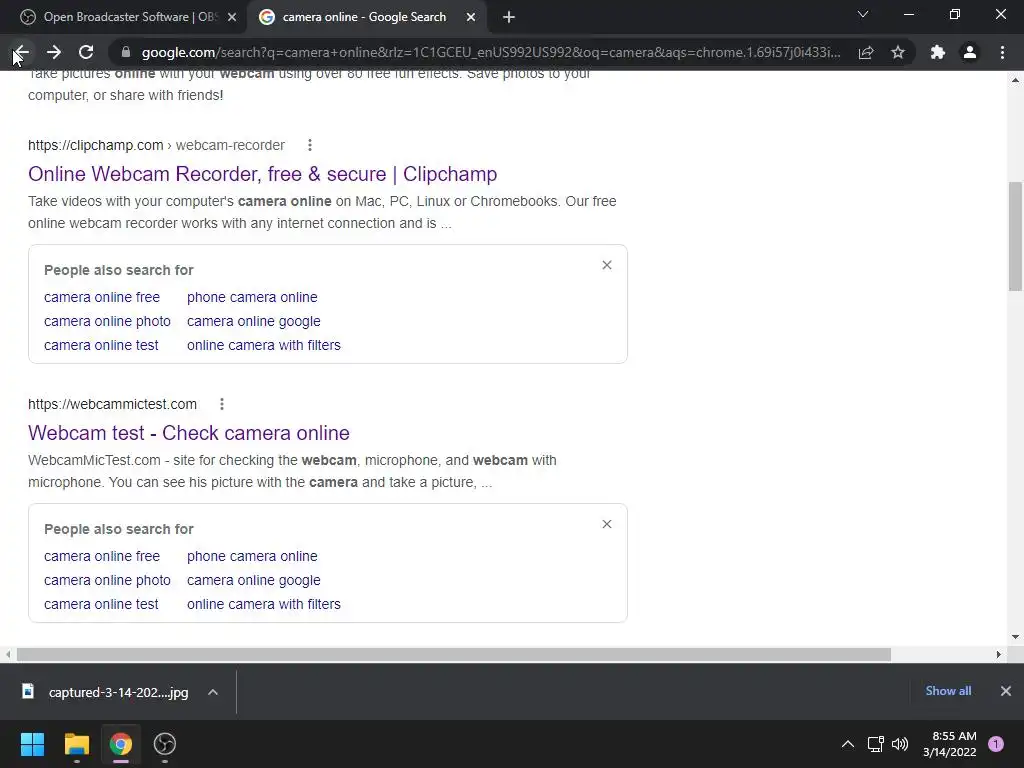Switch to Open Broadcaster Software tab
Screen dimensions: 1024x768
[x=128, y=18]
